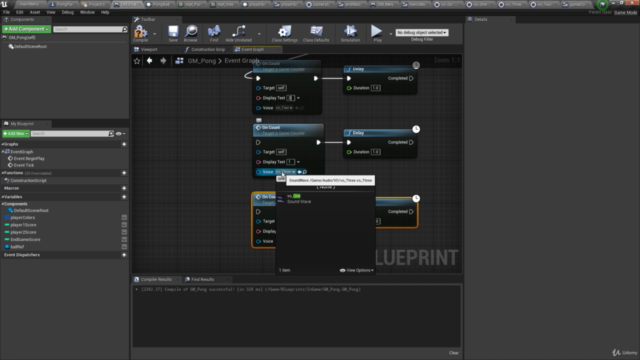The width and height of the screenshot is (640, 360).
Task: Click the Compile toolbar icon
Action: click(140, 33)
